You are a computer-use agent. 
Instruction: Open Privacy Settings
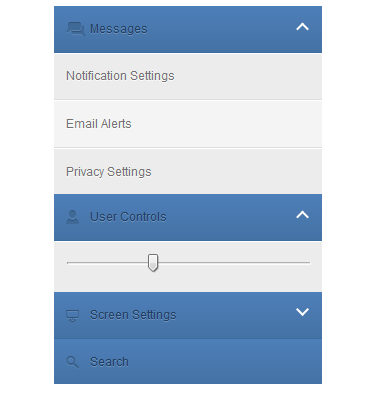pyautogui.click(x=188, y=172)
